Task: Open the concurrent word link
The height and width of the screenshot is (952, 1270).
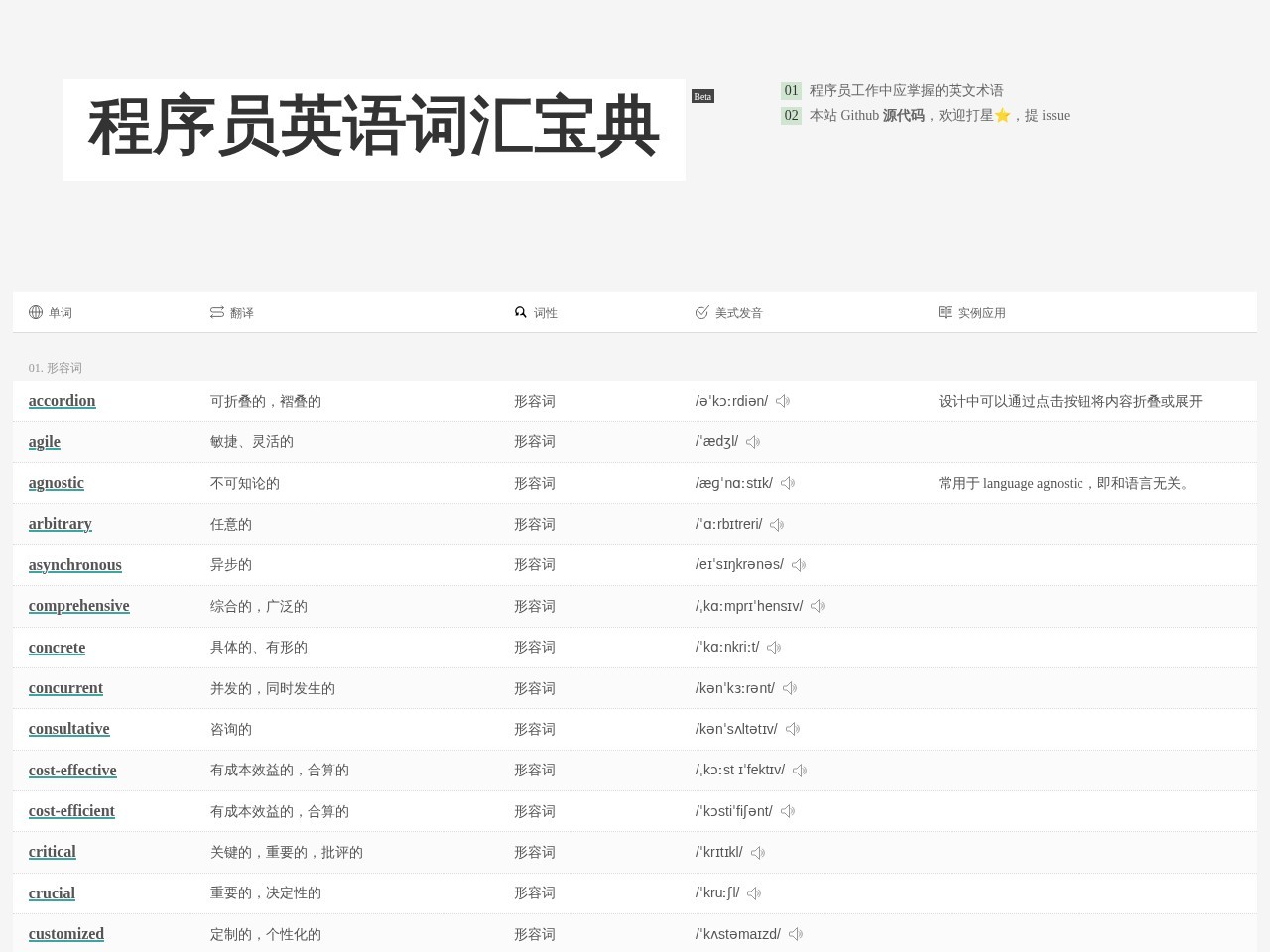Action: point(66,688)
